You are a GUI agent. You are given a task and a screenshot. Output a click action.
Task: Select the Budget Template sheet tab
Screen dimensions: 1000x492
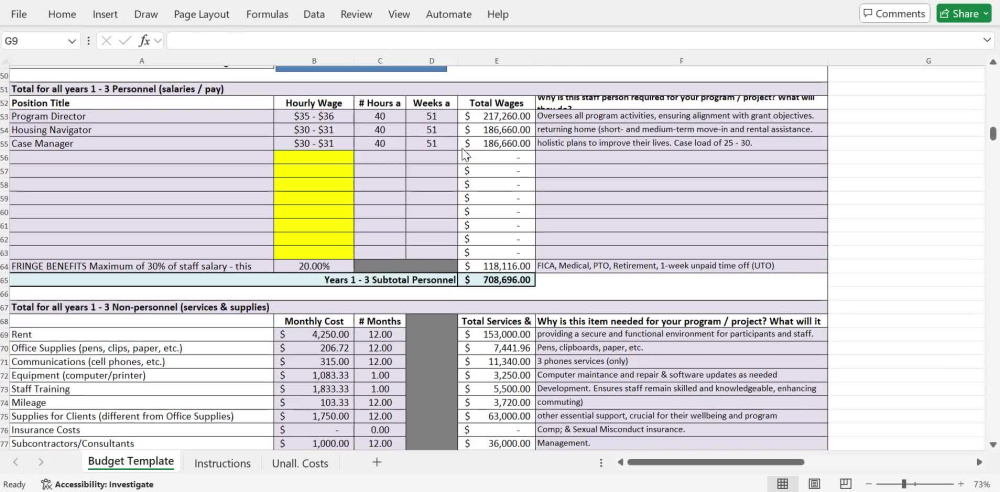tap(131, 461)
